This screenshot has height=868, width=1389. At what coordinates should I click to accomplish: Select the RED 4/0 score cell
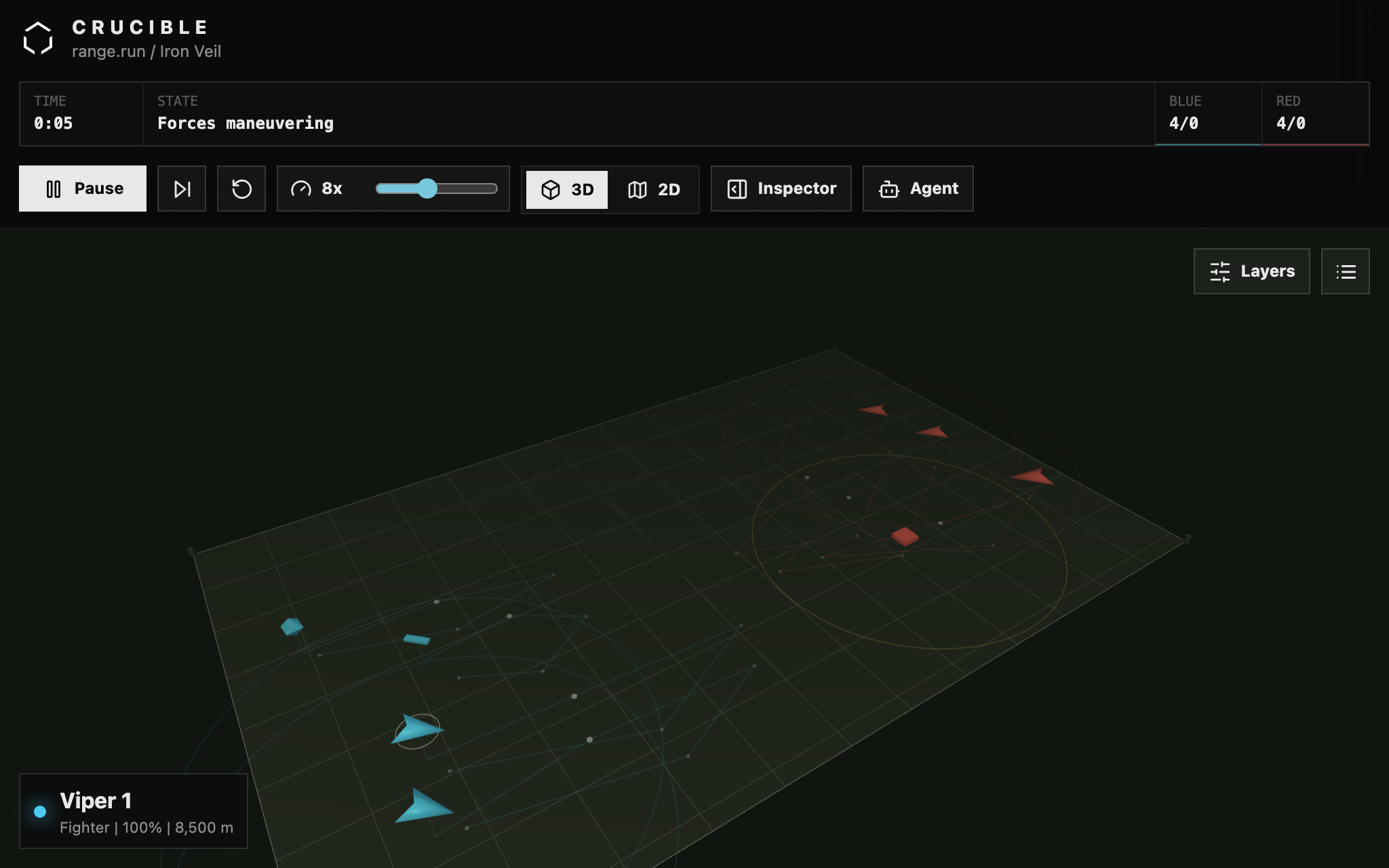coord(1315,114)
